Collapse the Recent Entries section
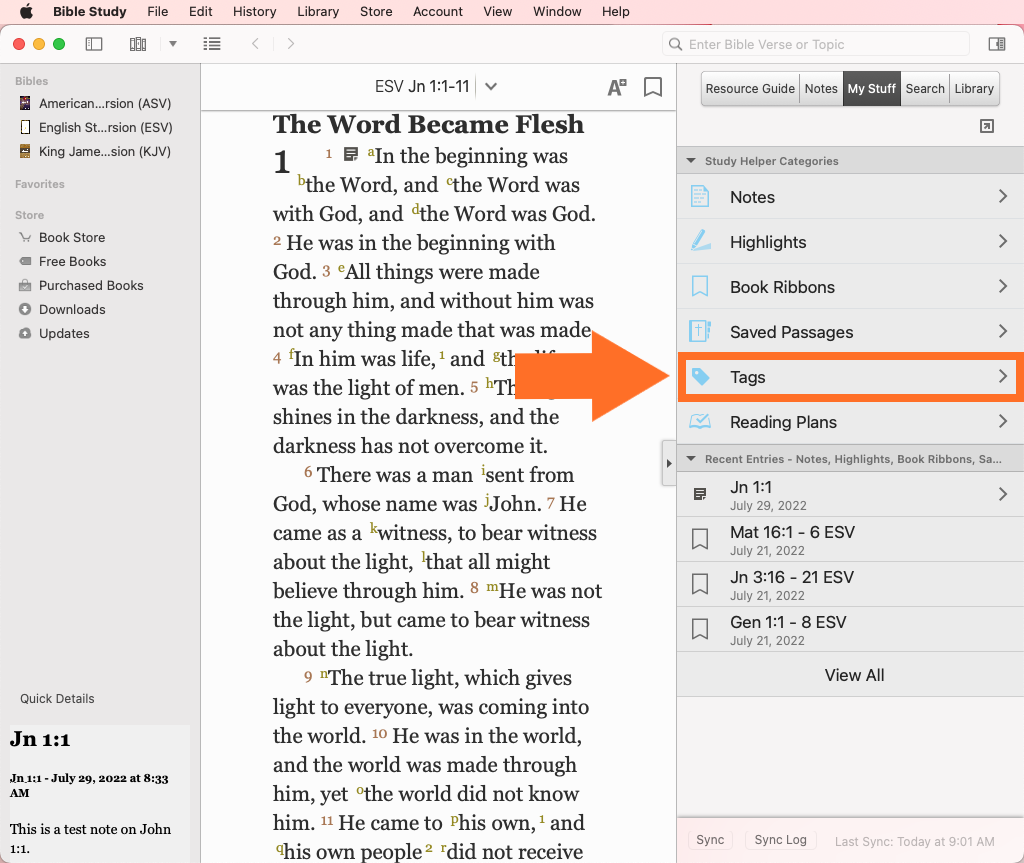1024x863 pixels. pyautogui.click(x=690, y=459)
